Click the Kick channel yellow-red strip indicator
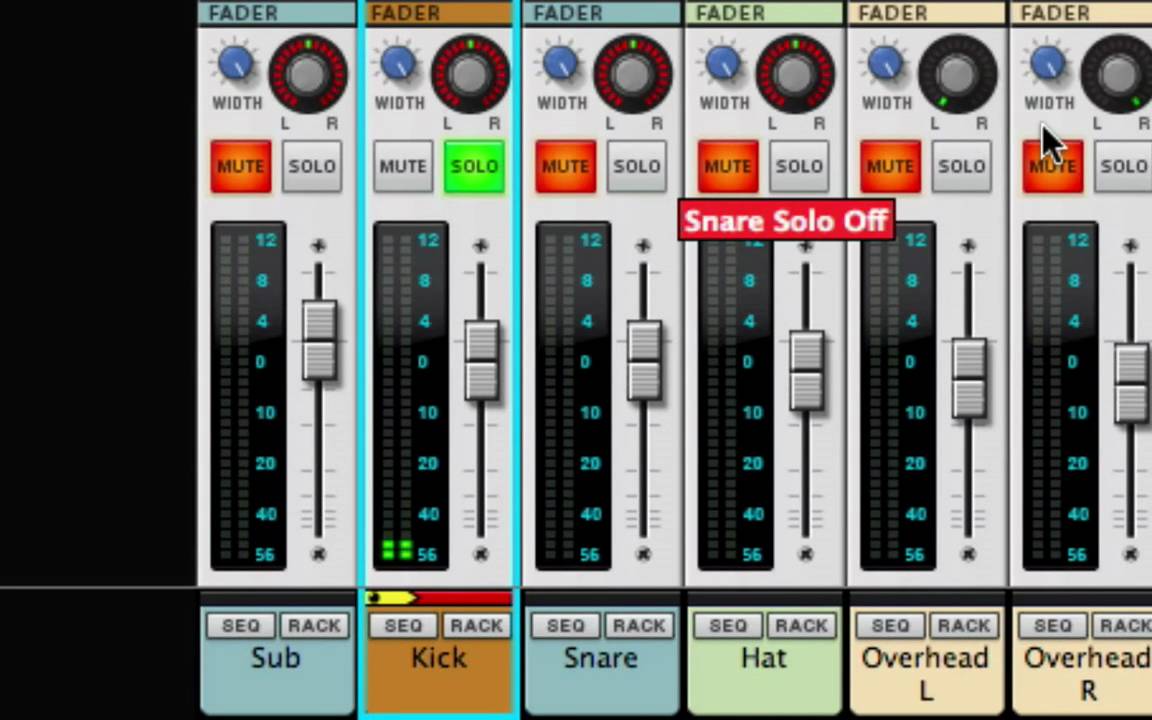 [x=439, y=598]
